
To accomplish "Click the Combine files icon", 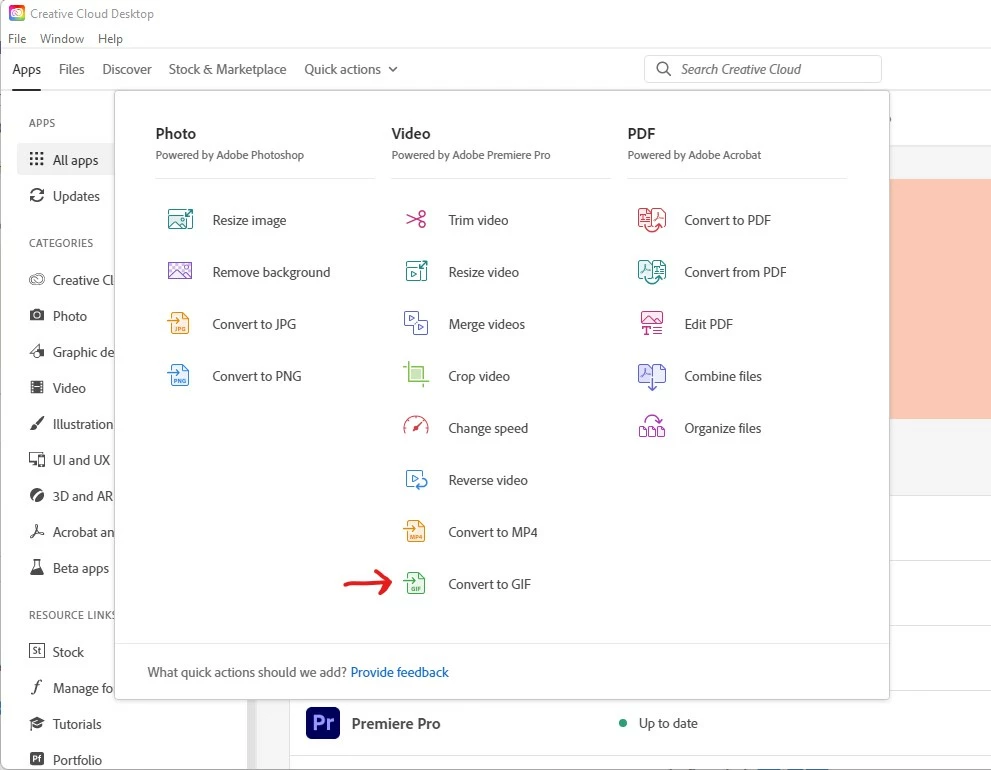I will 652,376.
